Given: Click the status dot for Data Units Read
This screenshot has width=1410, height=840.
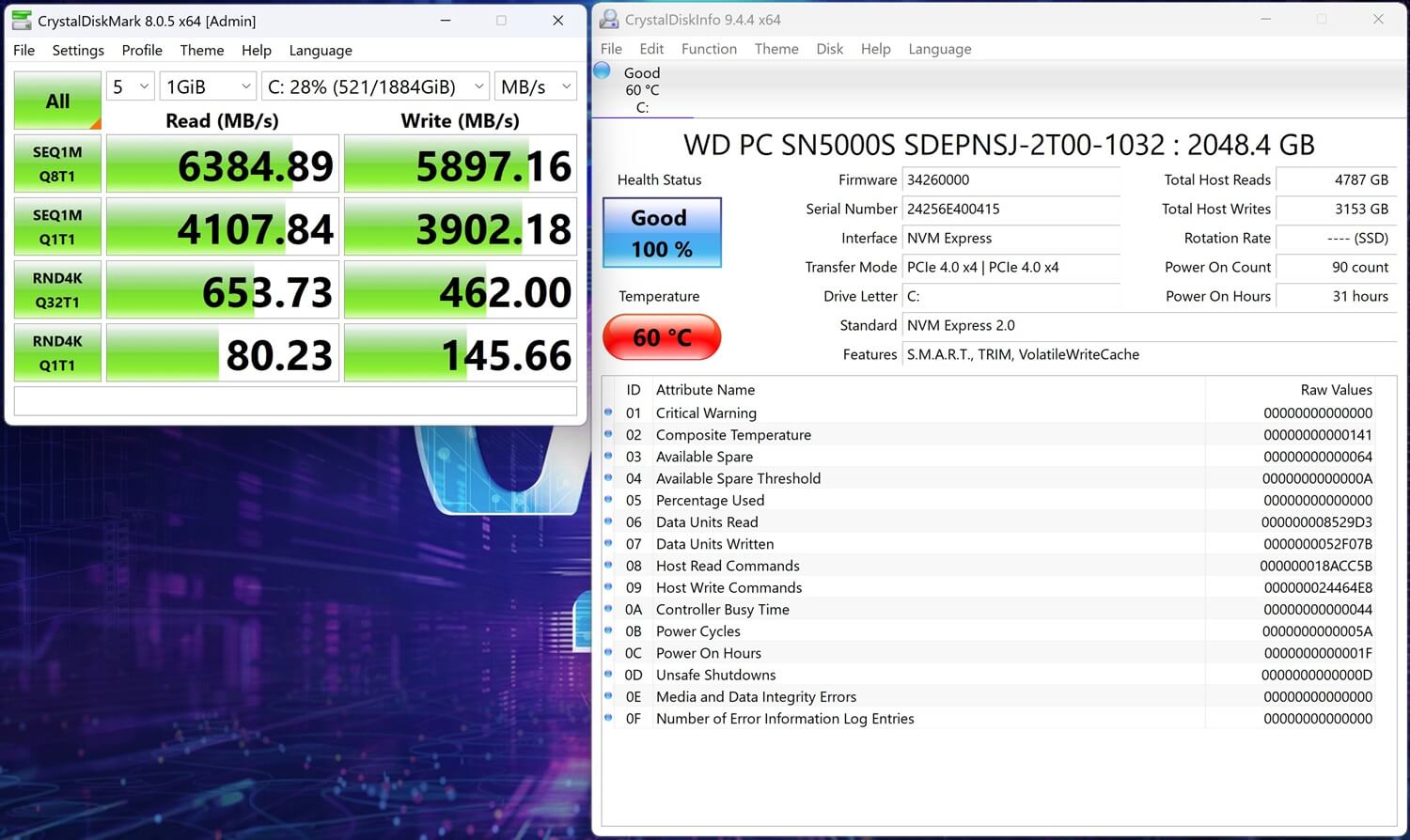Looking at the screenshot, I should (608, 521).
